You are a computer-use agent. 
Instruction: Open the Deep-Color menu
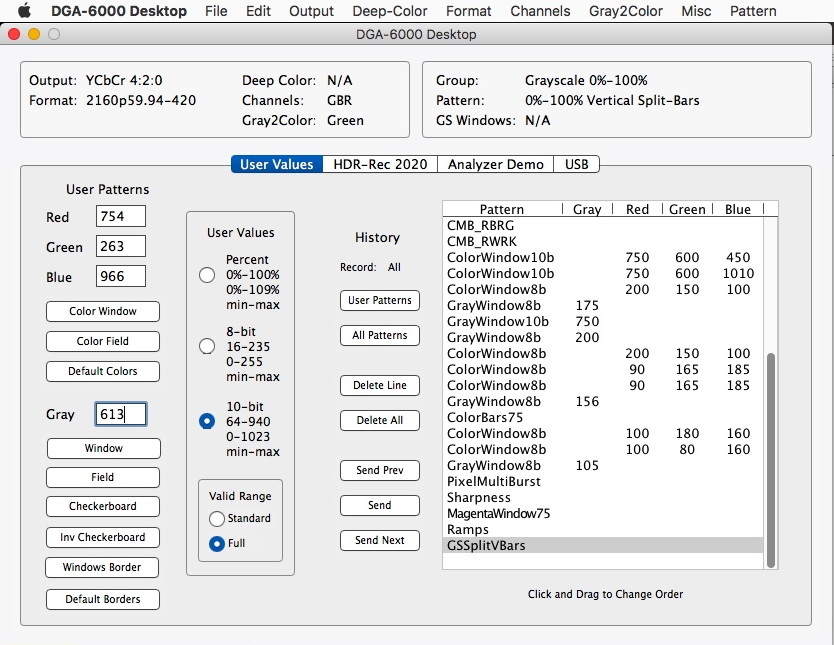390,11
